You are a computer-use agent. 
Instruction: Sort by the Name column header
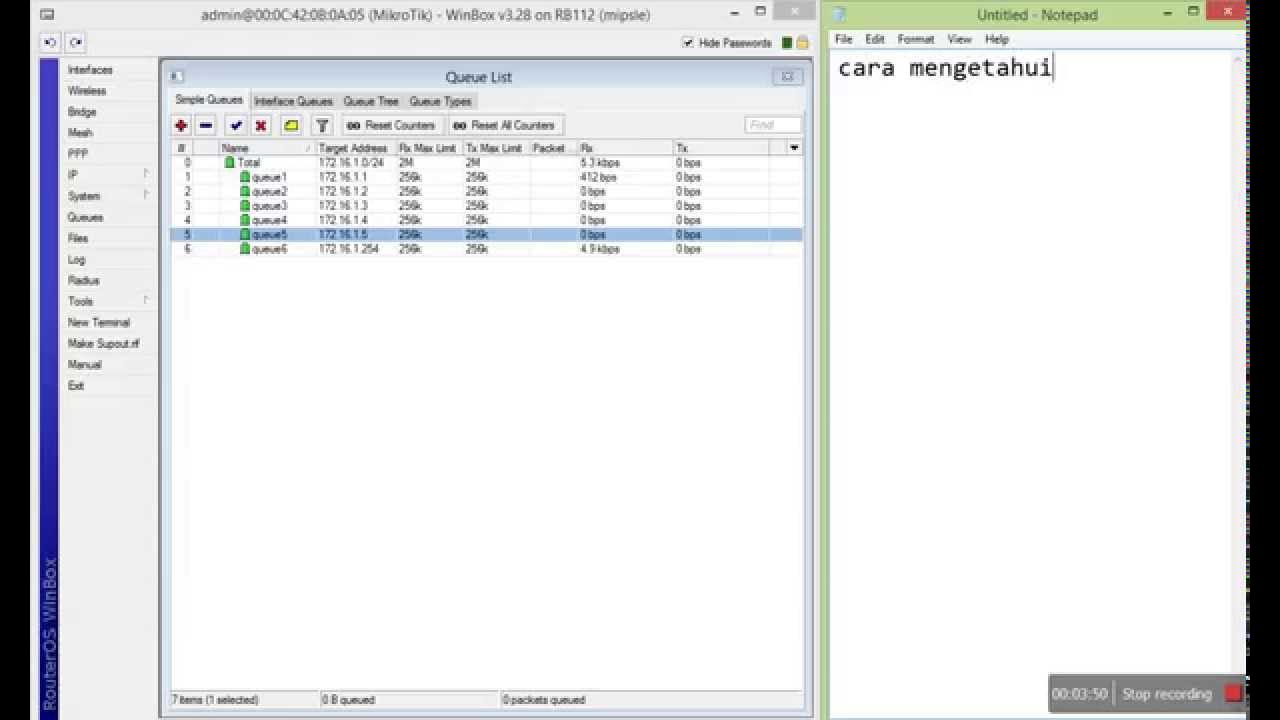pos(266,148)
